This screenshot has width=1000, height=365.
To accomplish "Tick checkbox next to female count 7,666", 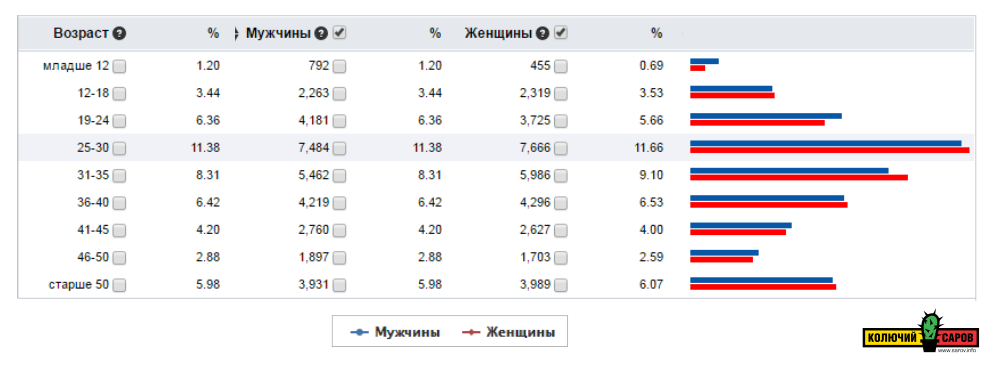I will [x=561, y=149].
